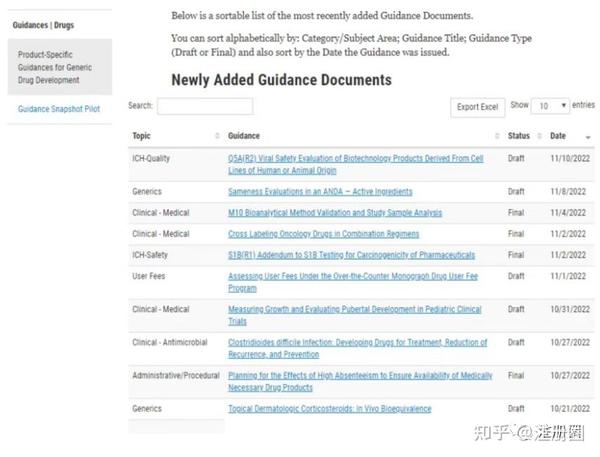Toggle Date column descending sort arrow
This screenshot has width=600, height=457.
(588, 137)
